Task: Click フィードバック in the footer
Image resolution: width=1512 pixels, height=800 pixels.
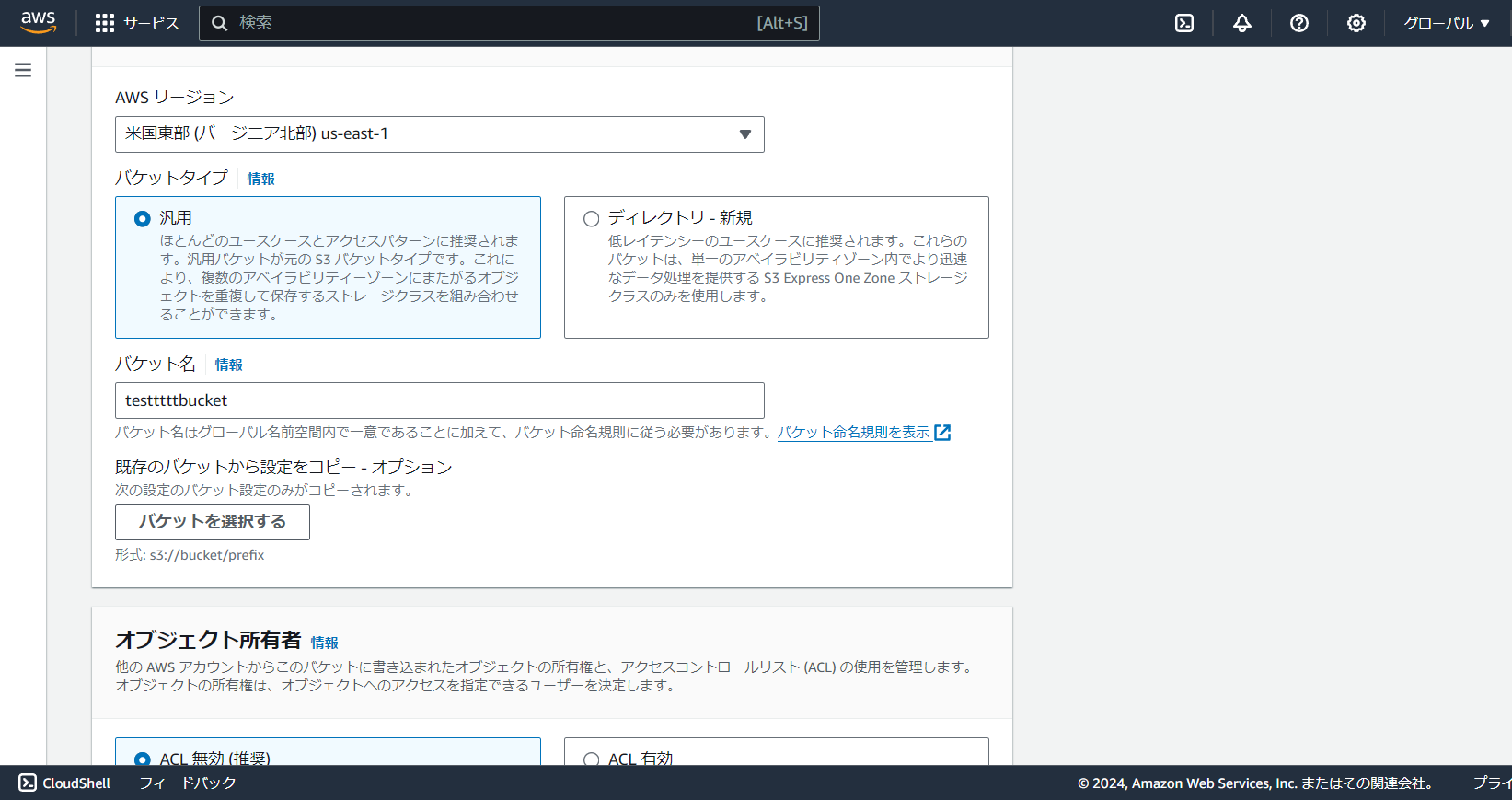Action: click(x=188, y=783)
